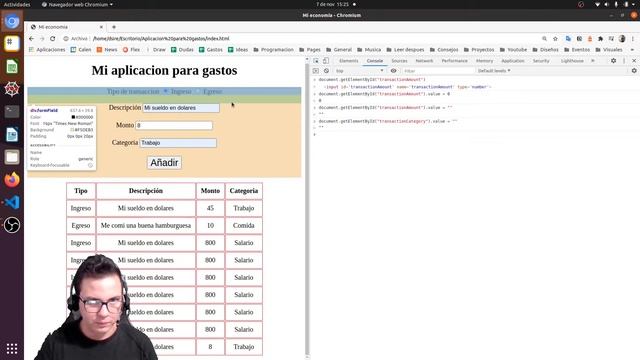
Task: Open Slack from the Ubuntu dock
Action: point(12,44)
